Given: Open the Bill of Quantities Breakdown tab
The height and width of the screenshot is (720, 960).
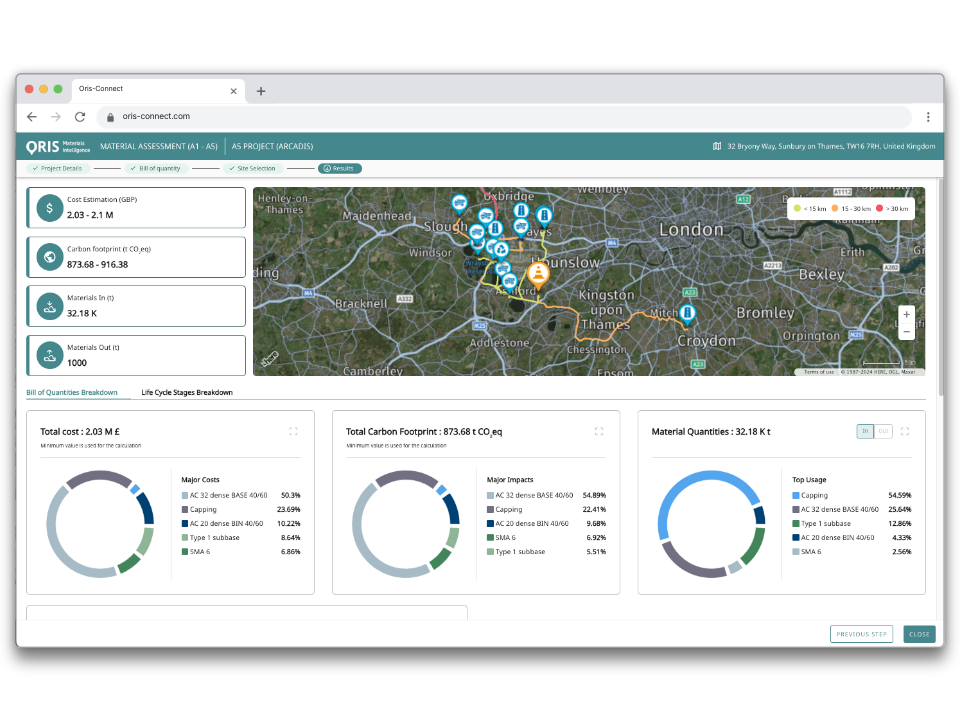Looking at the screenshot, I should pos(73,392).
